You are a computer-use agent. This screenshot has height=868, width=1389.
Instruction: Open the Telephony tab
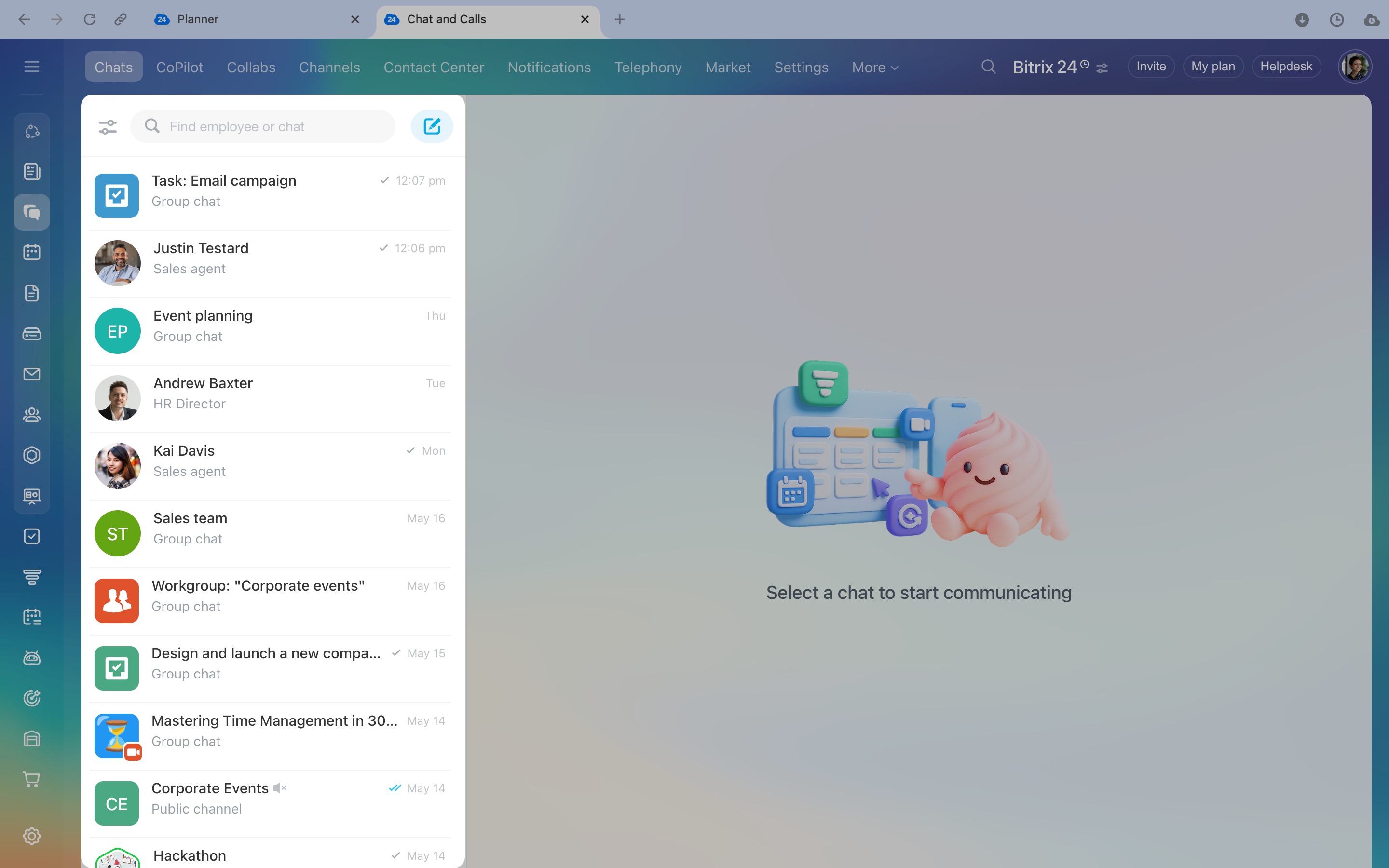(648, 67)
